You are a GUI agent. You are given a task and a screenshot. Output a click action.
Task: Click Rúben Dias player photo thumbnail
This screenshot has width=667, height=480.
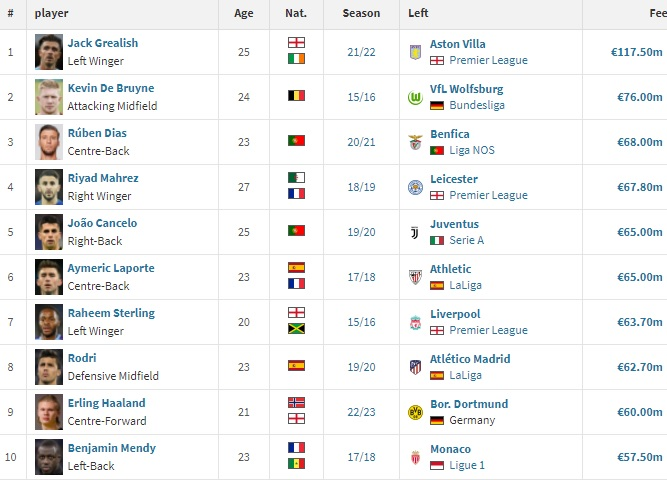[49, 142]
